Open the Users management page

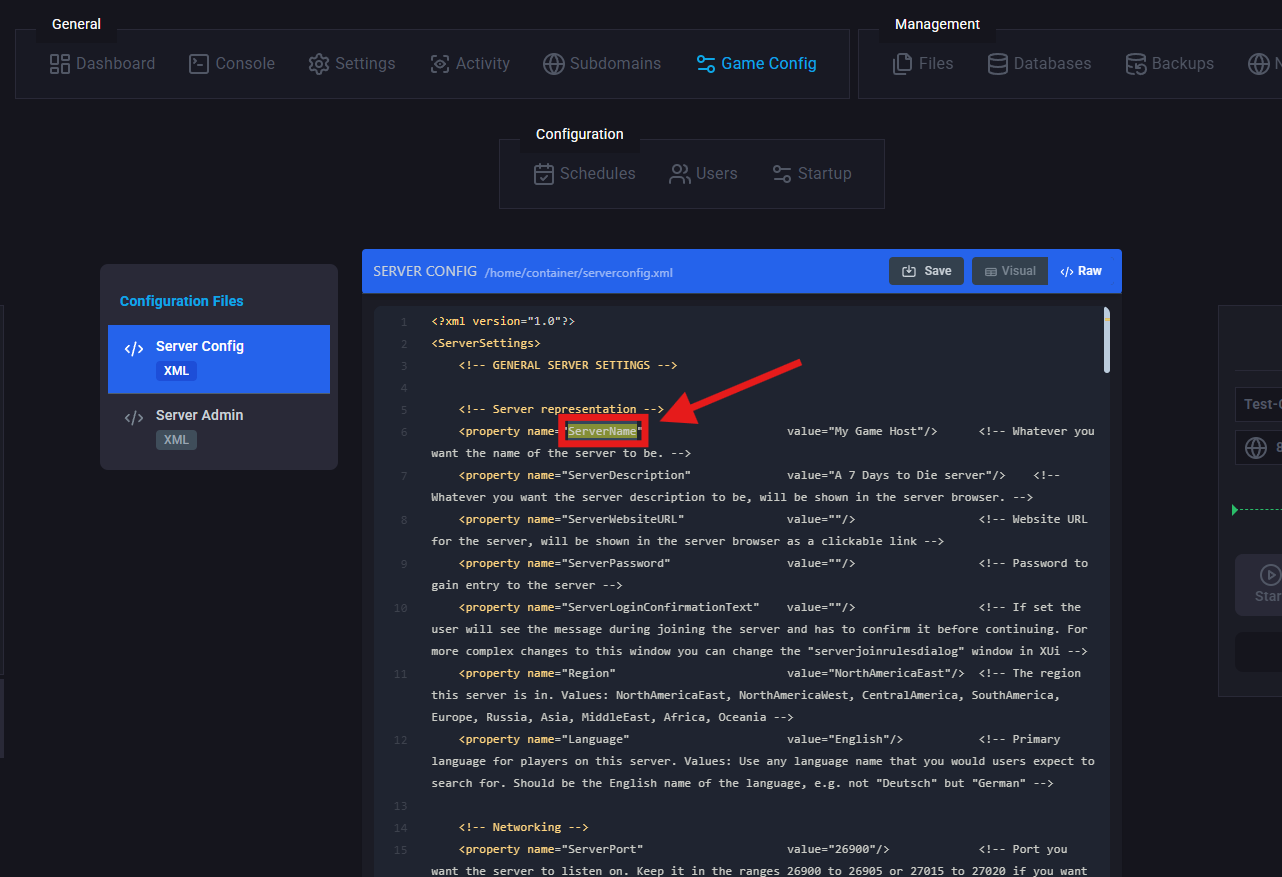(x=703, y=174)
